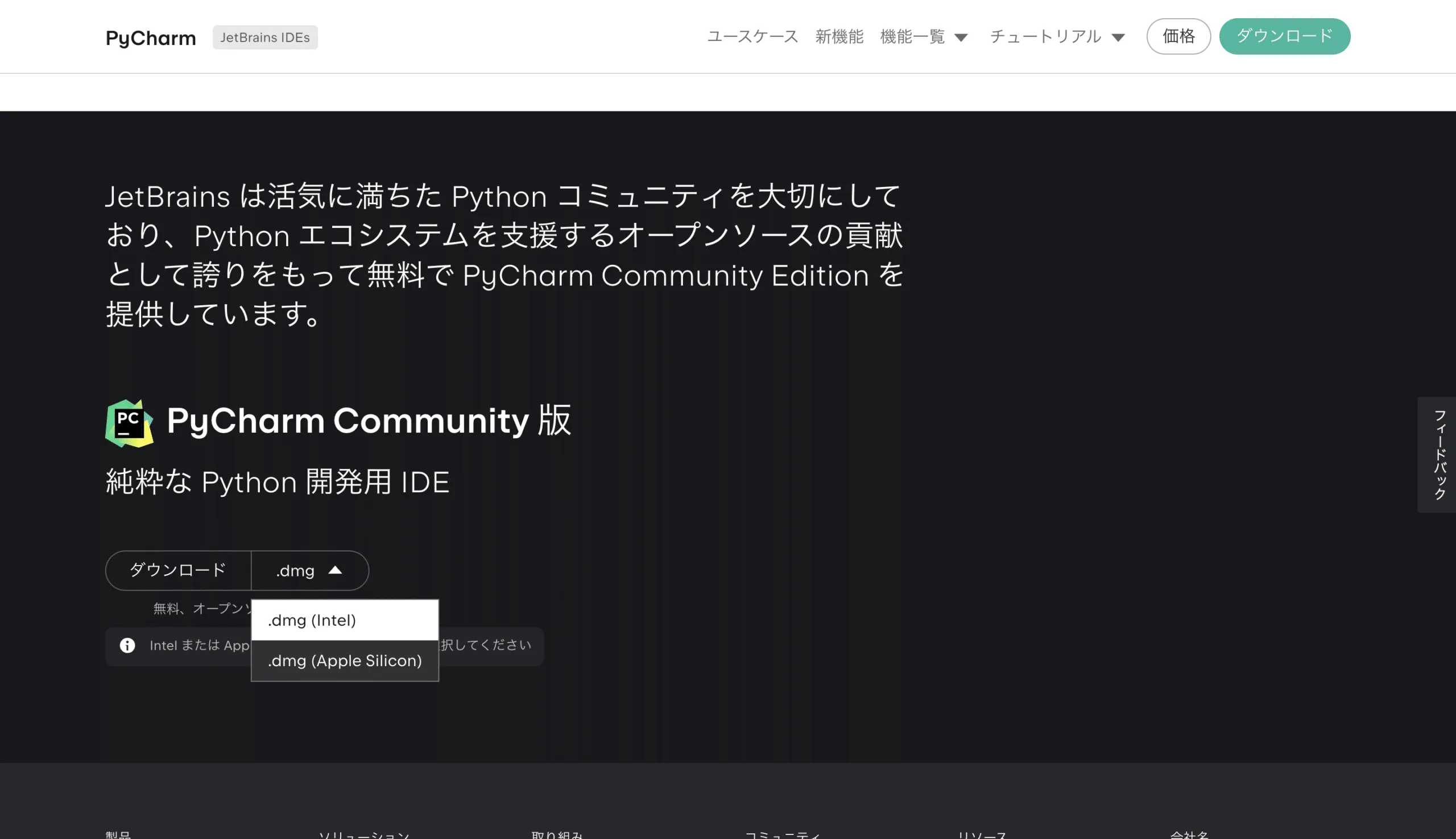1456x839 pixels.
Task: Click the Intel または Apple notice text
Action: (x=200, y=645)
